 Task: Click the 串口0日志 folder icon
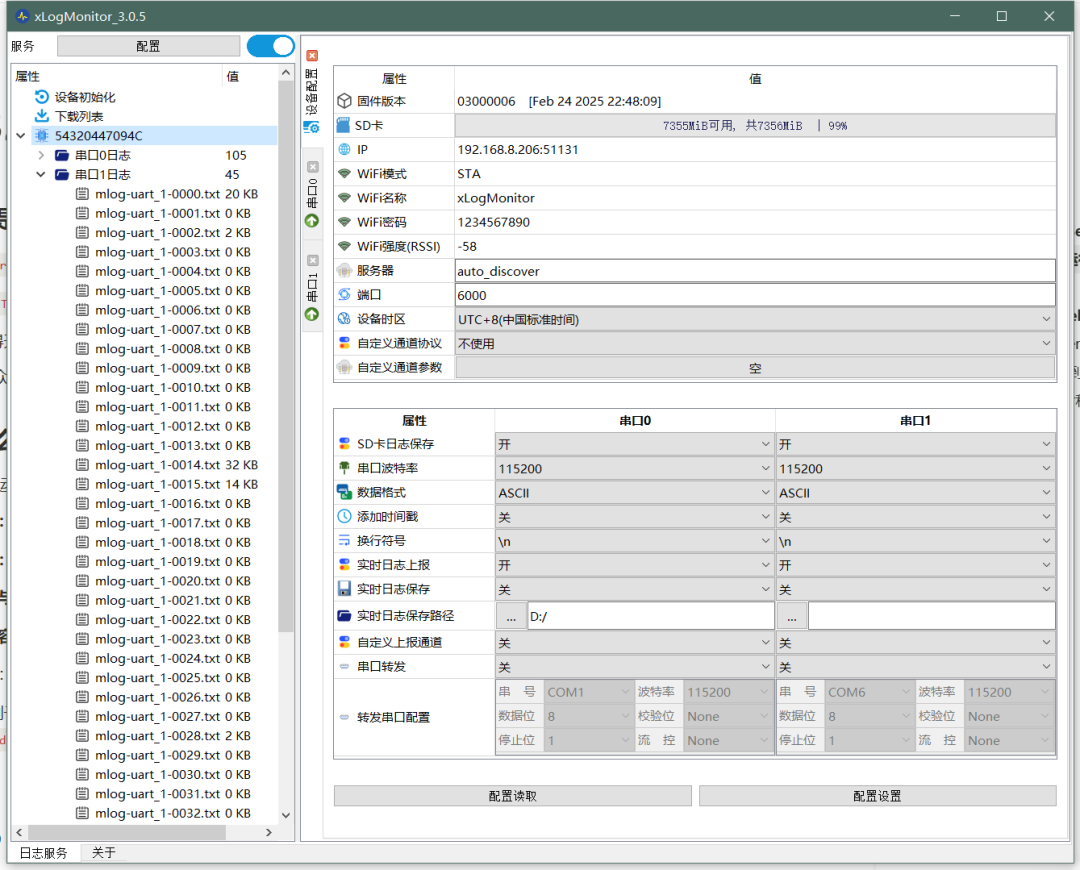point(62,155)
